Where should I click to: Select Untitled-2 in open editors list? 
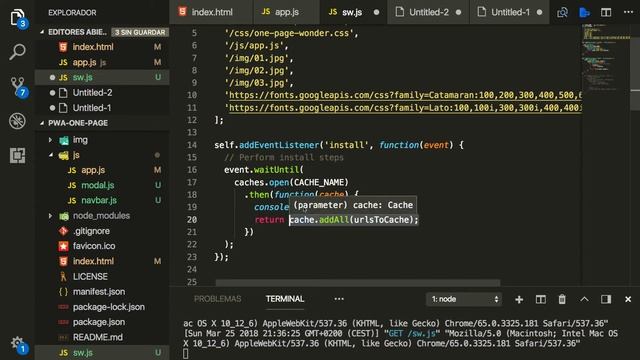click(x=102, y=93)
